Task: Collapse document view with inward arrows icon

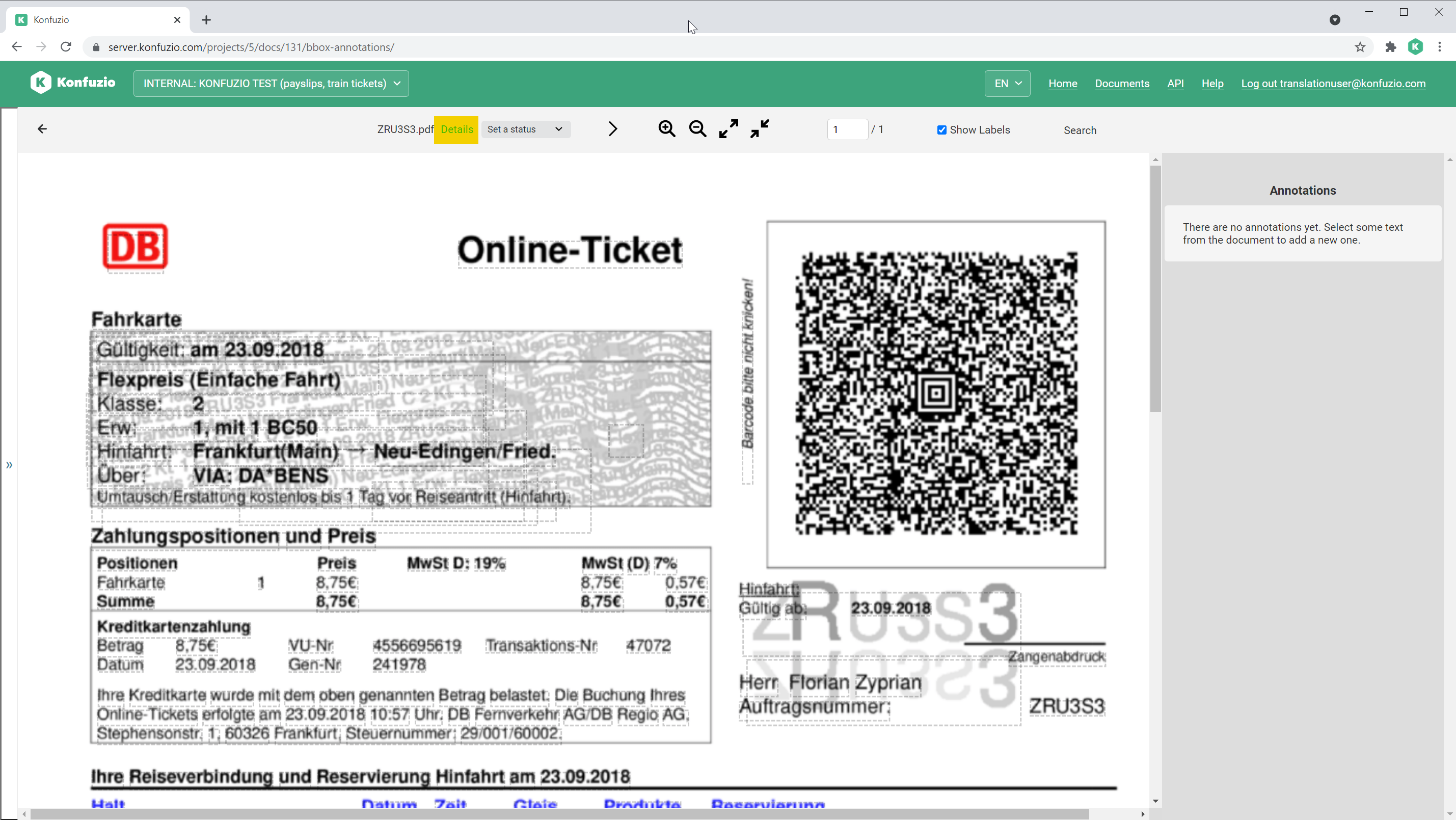Action: tap(760, 129)
